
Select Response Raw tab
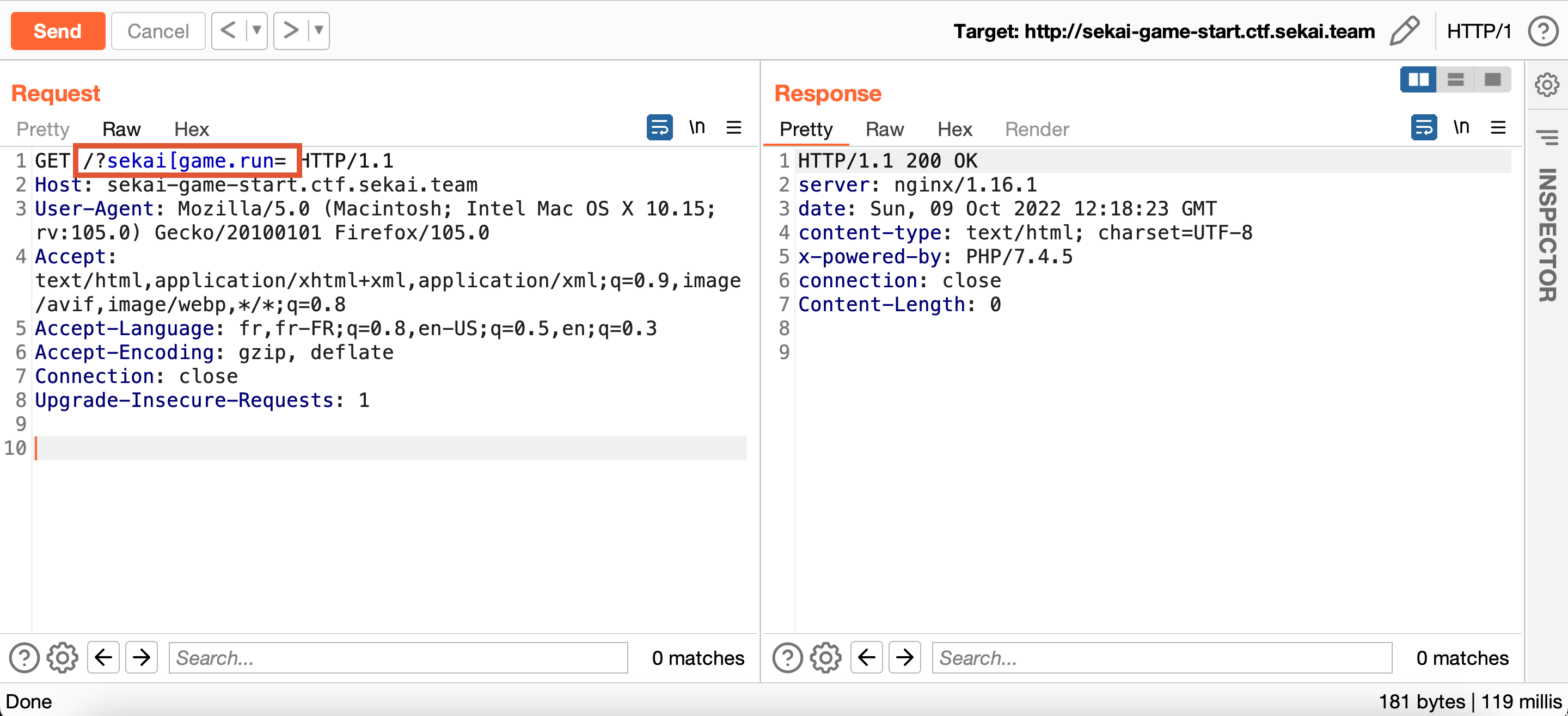[x=884, y=129]
